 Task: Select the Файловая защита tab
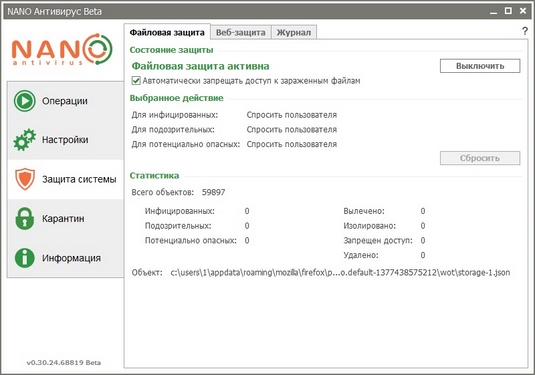pos(167,32)
